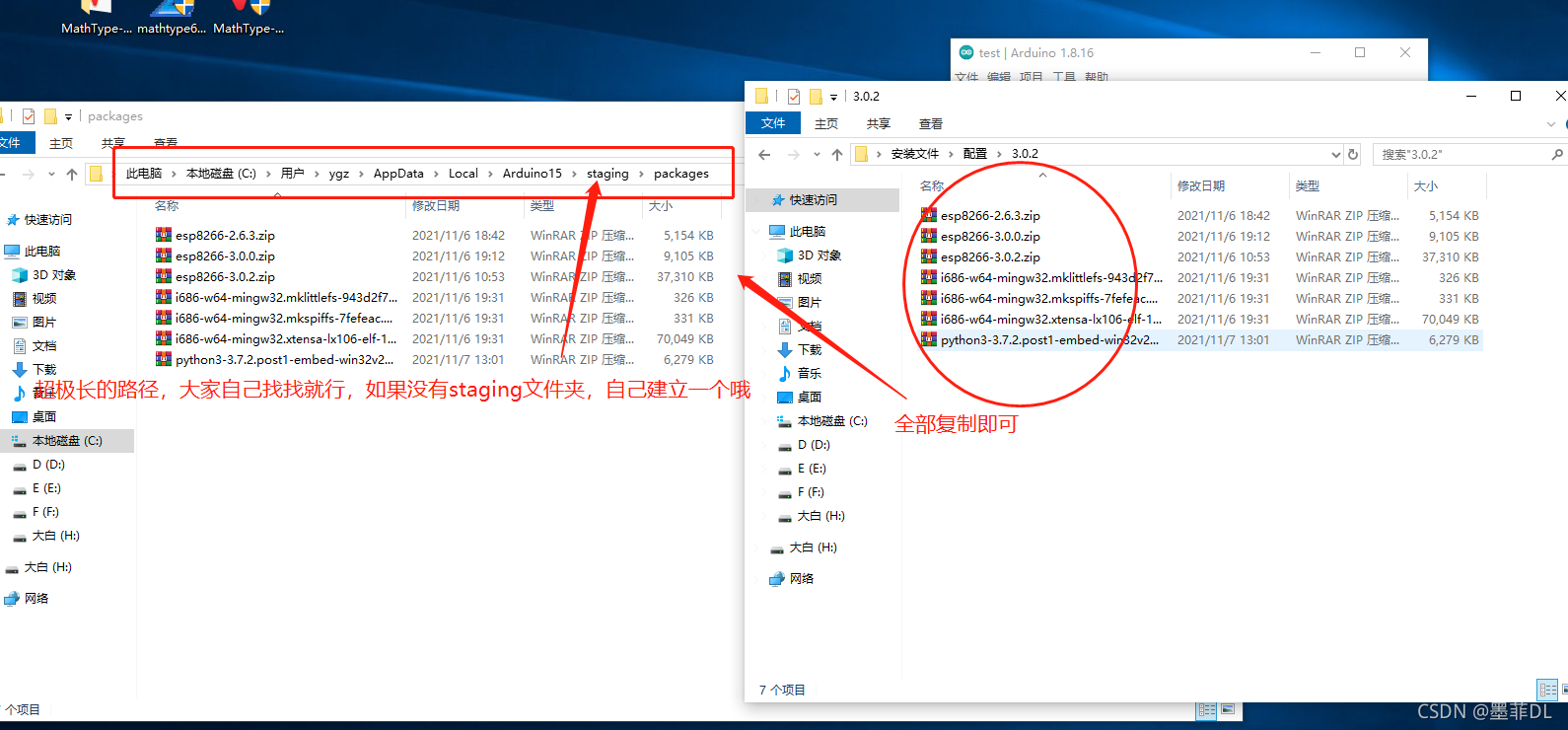Select esp8266-2.6.3.zip in the 3.0.2 window
The width and height of the screenshot is (1568, 730).
990,216
